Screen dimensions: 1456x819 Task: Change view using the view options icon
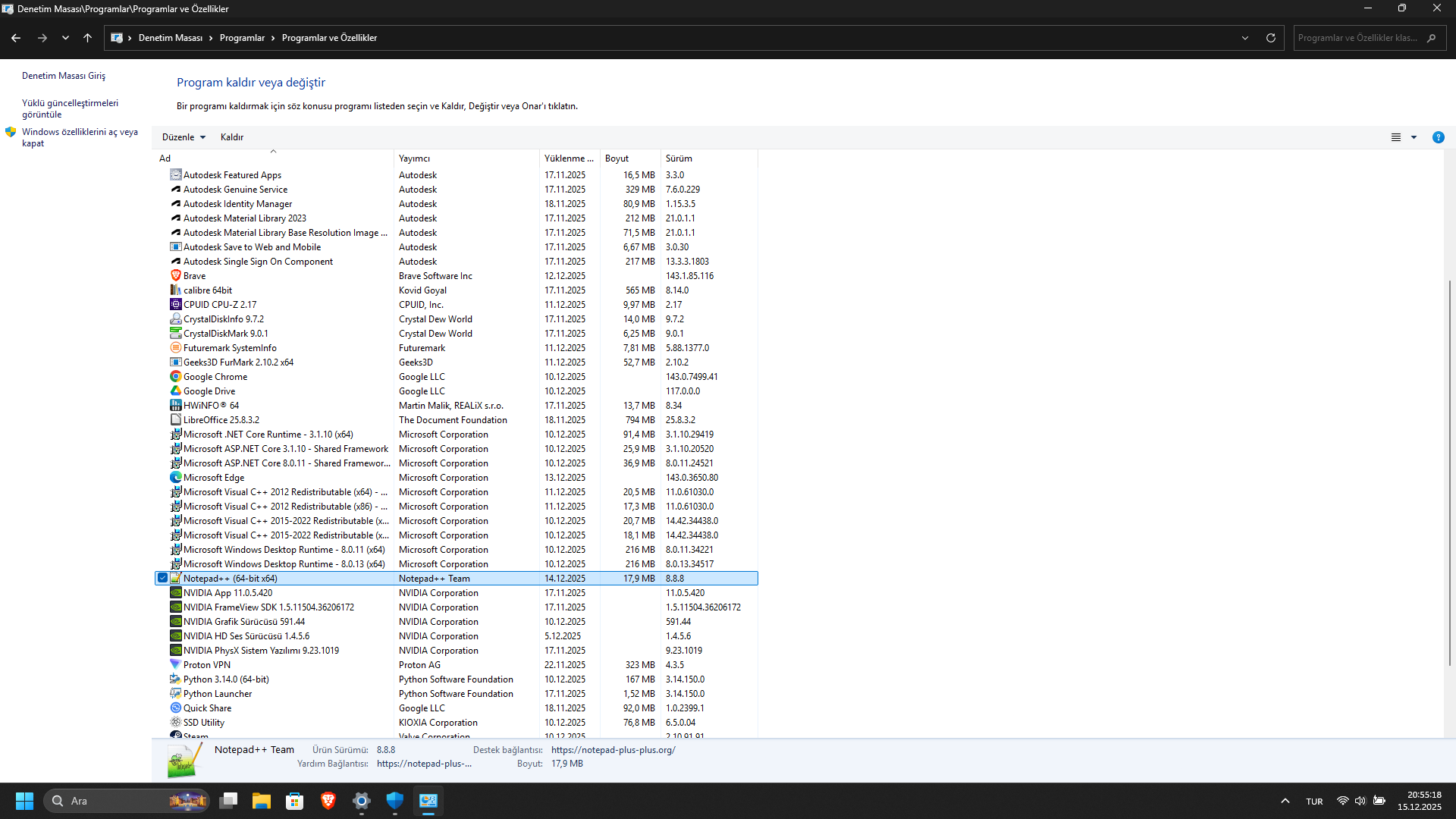1395,137
